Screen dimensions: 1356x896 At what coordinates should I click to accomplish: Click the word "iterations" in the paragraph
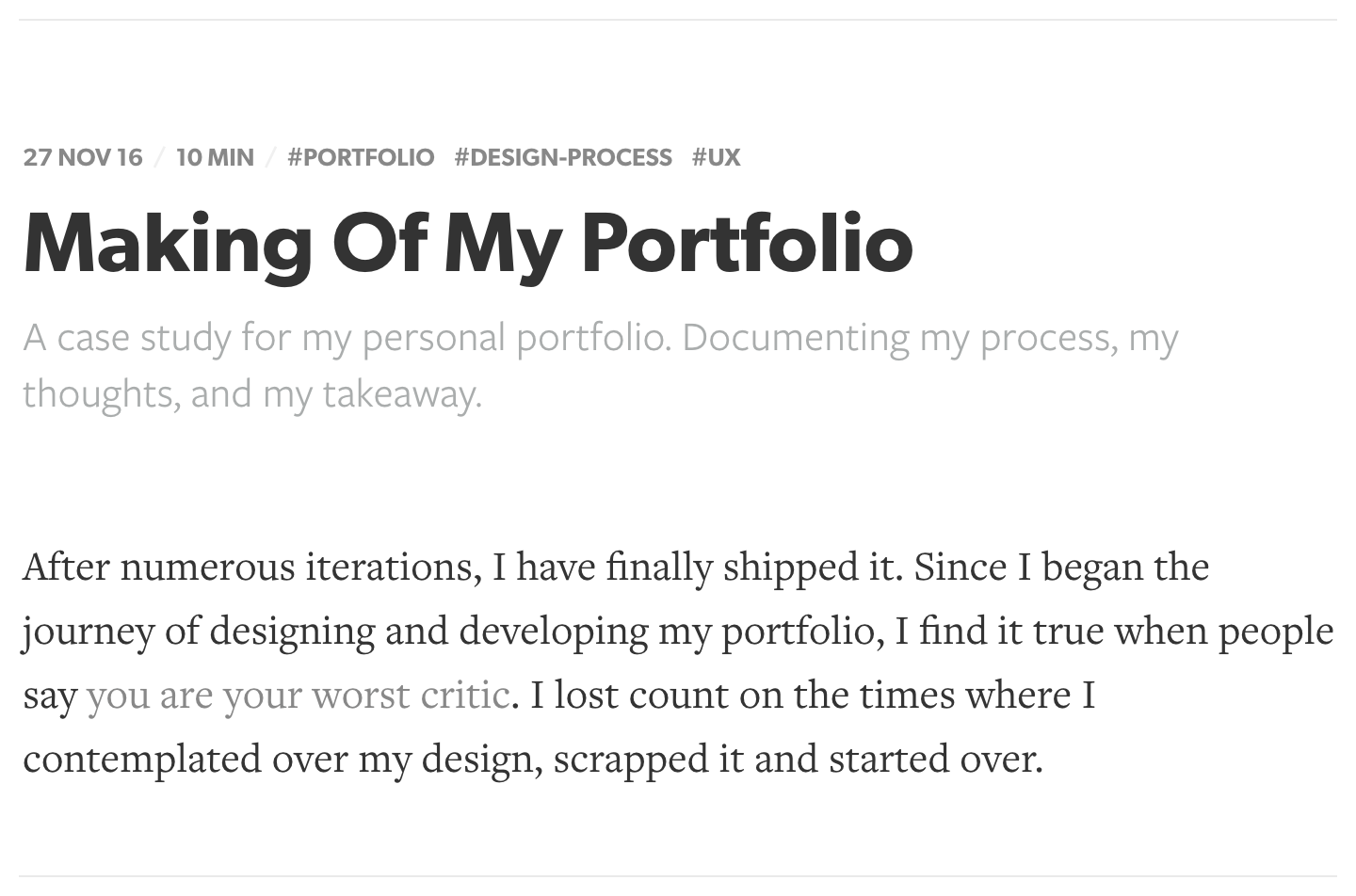point(388,567)
